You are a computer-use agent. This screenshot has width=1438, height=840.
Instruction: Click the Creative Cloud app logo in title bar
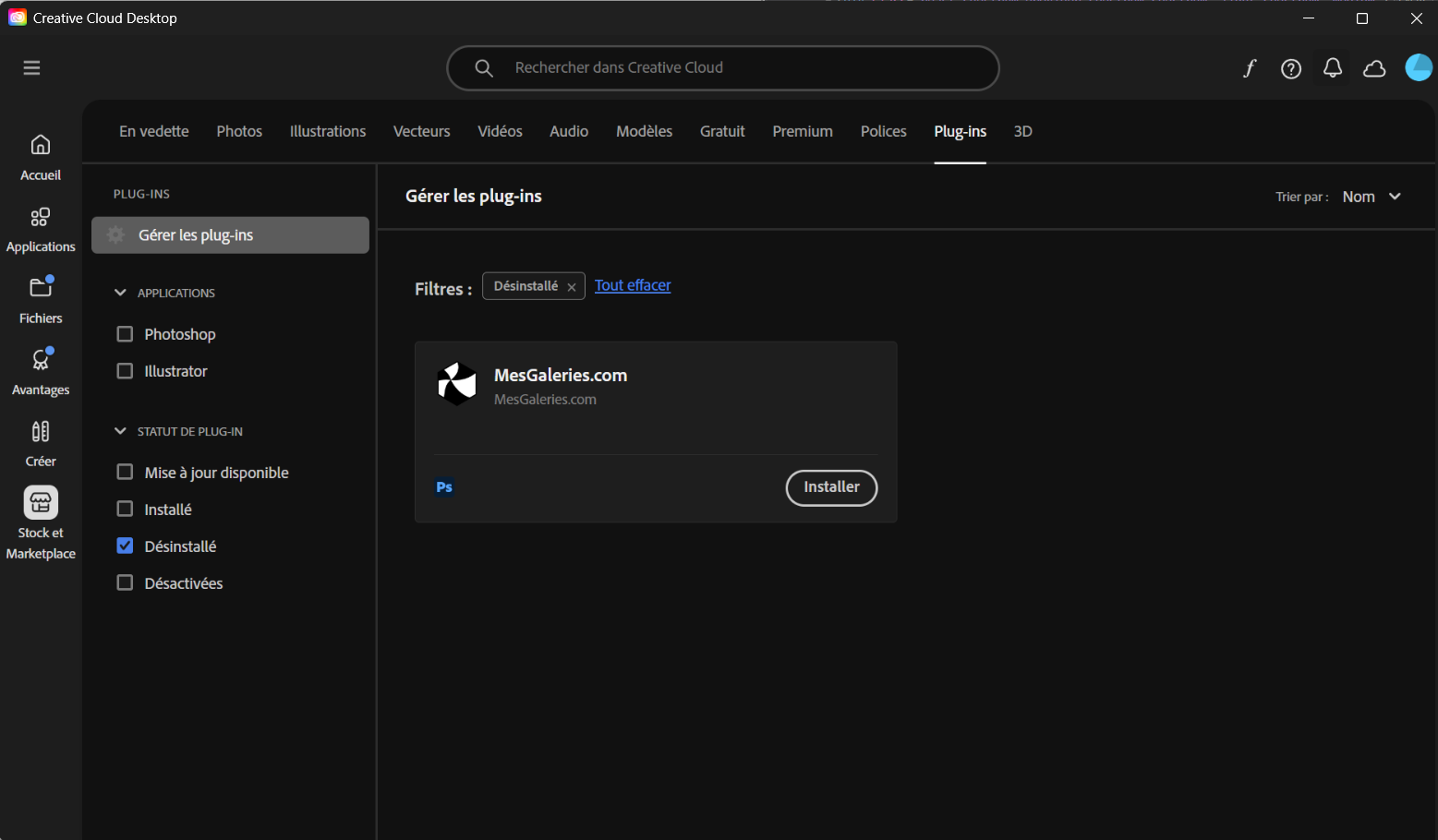[x=18, y=18]
